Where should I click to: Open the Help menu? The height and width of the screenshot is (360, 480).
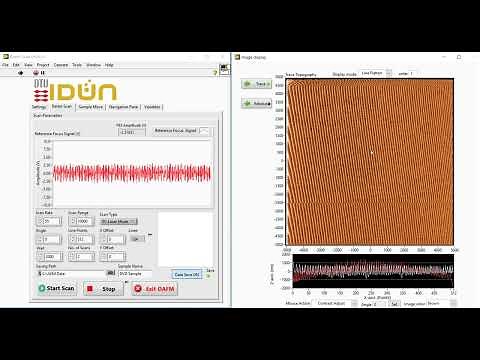pos(109,65)
